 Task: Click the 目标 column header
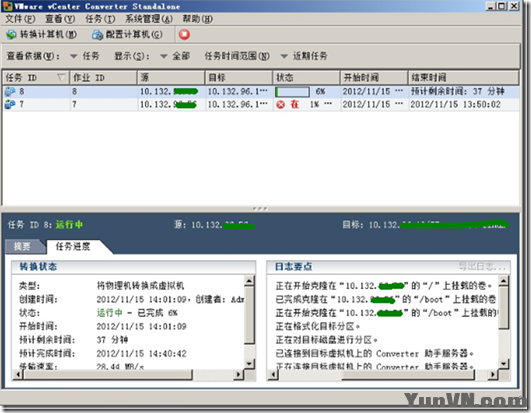click(x=239, y=78)
